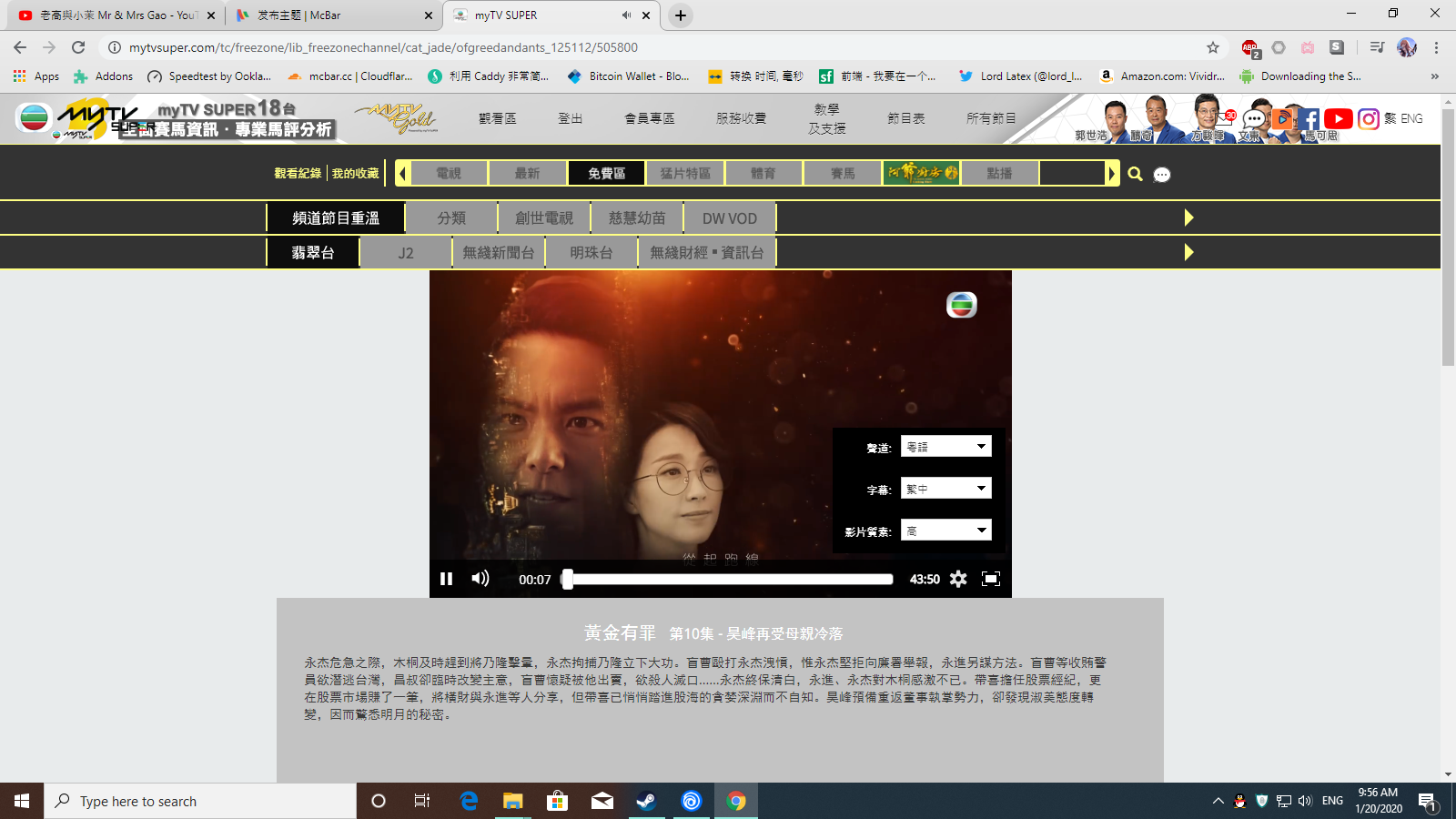
Task: Open 所有節目 all programmes menu
Action: coord(991,118)
